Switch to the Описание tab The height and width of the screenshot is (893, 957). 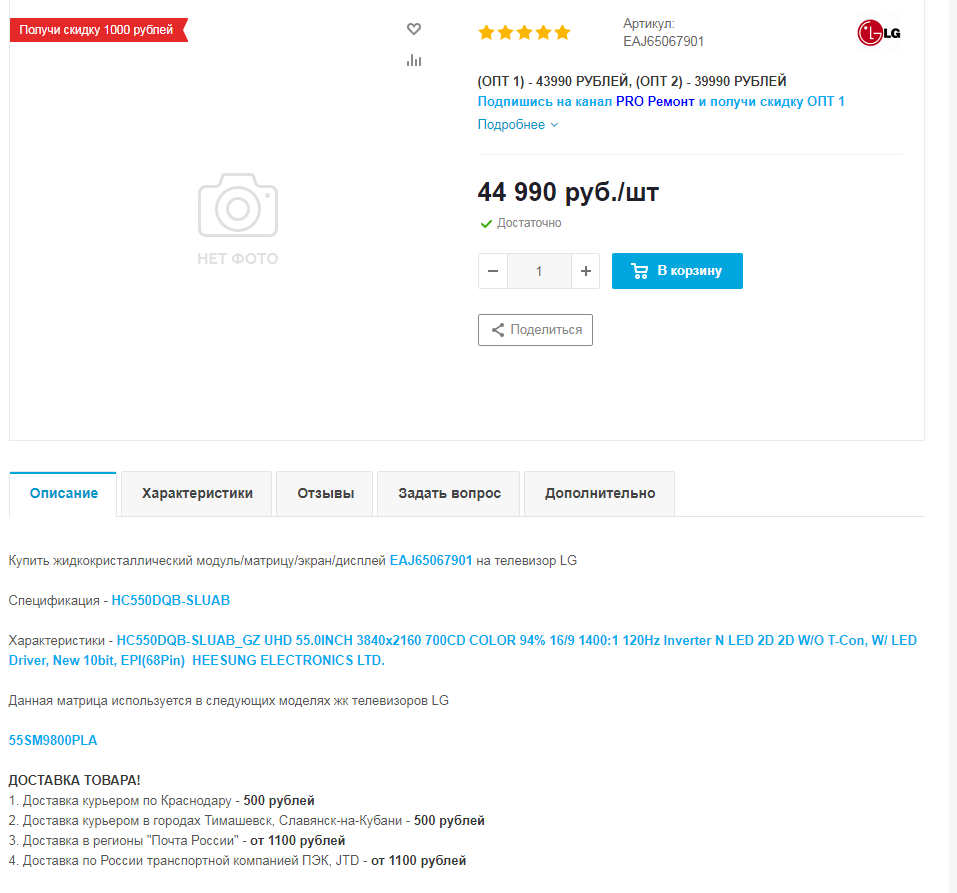coord(64,494)
